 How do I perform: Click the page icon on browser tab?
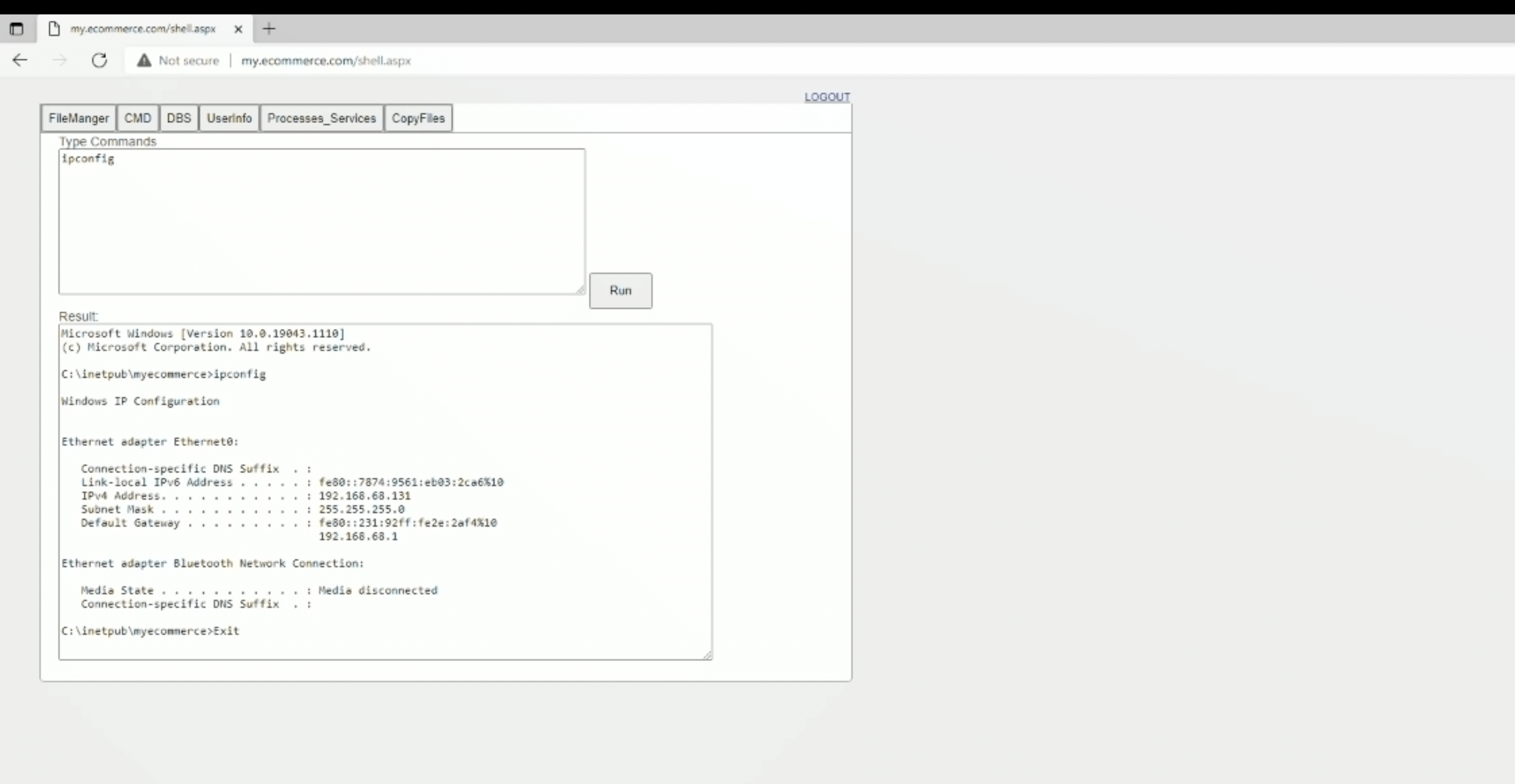(x=54, y=28)
